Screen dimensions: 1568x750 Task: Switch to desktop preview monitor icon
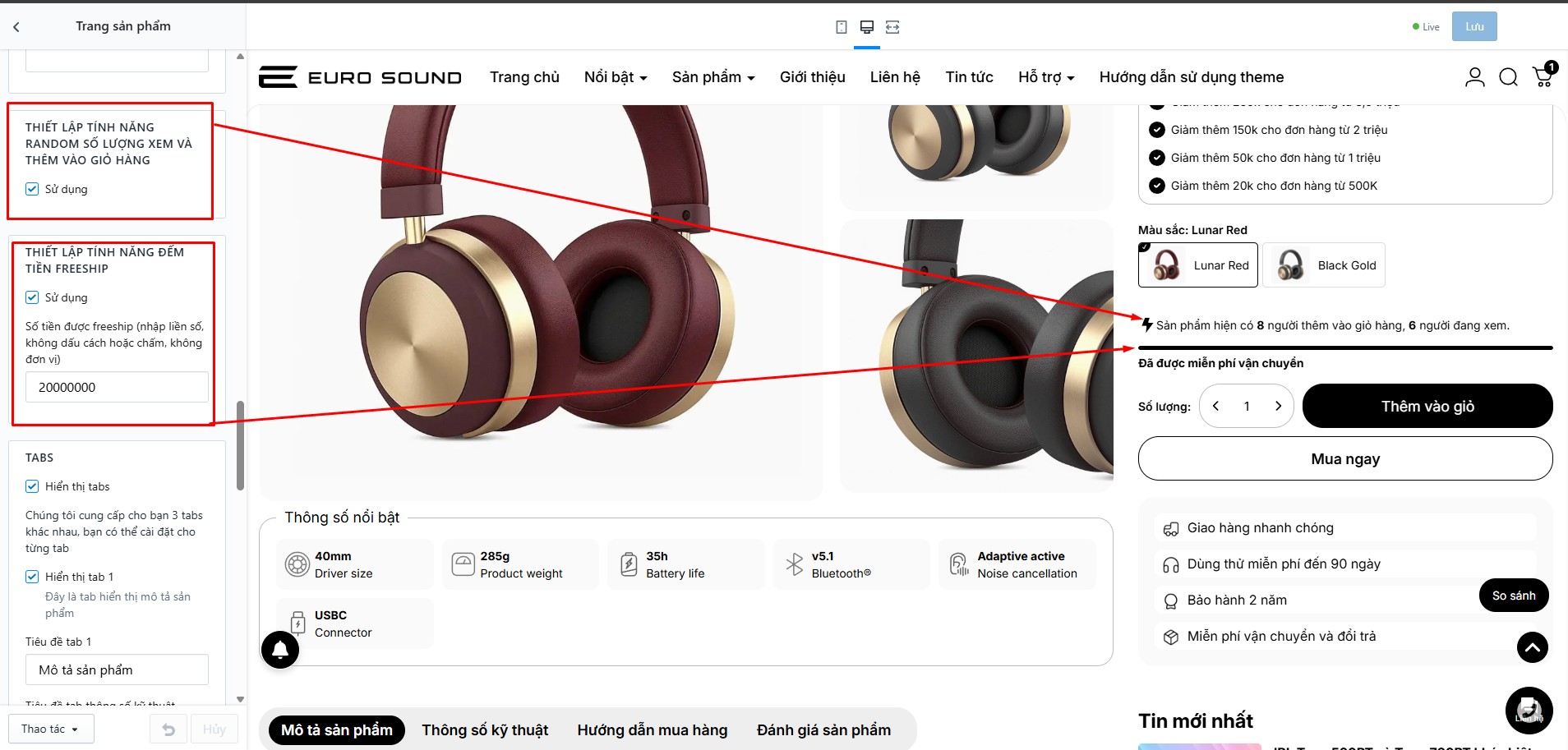pos(867,27)
